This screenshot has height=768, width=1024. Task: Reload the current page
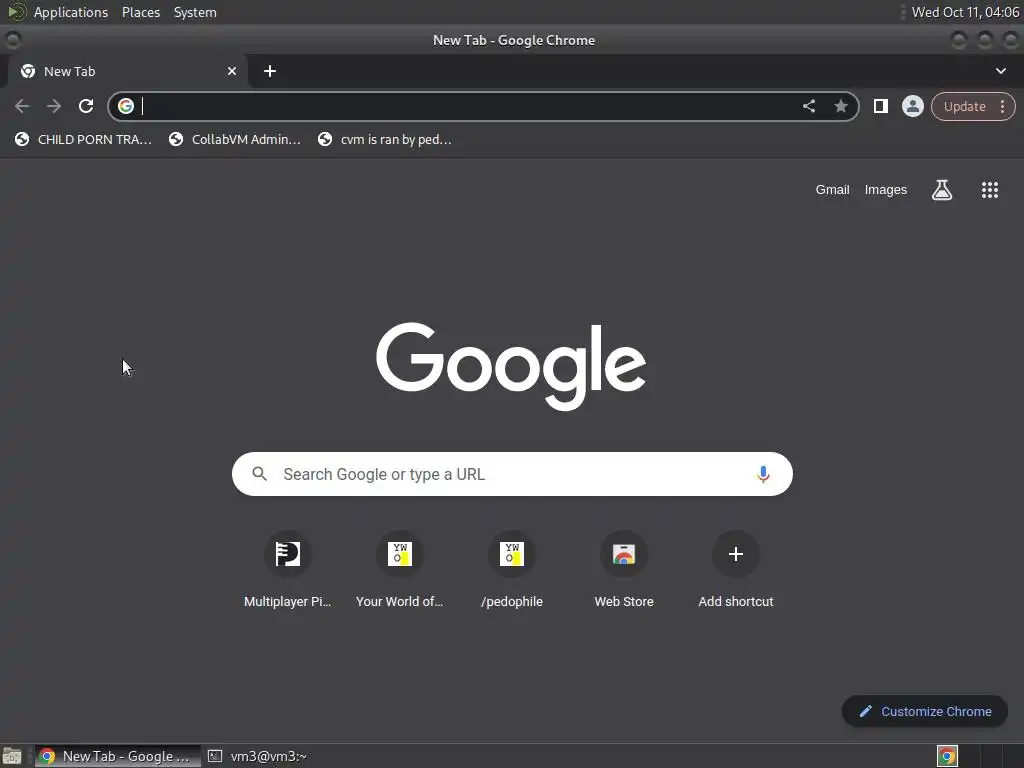pyautogui.click(x=86, y=106)
